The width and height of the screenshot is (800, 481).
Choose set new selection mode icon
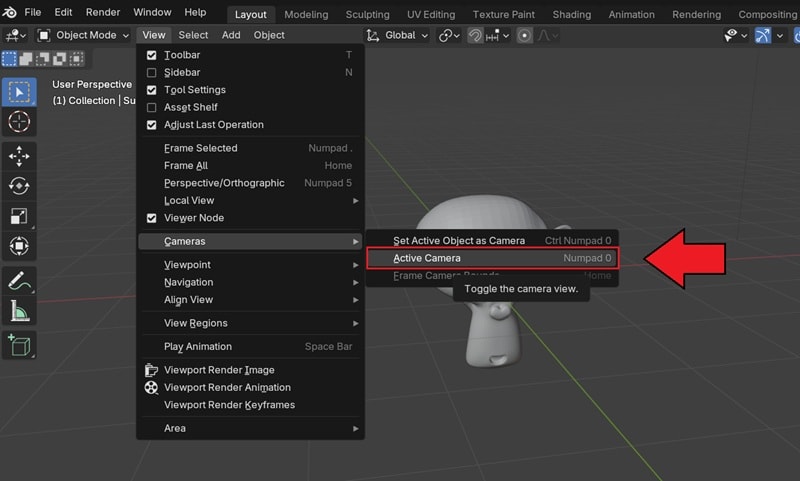pos(9,59)
